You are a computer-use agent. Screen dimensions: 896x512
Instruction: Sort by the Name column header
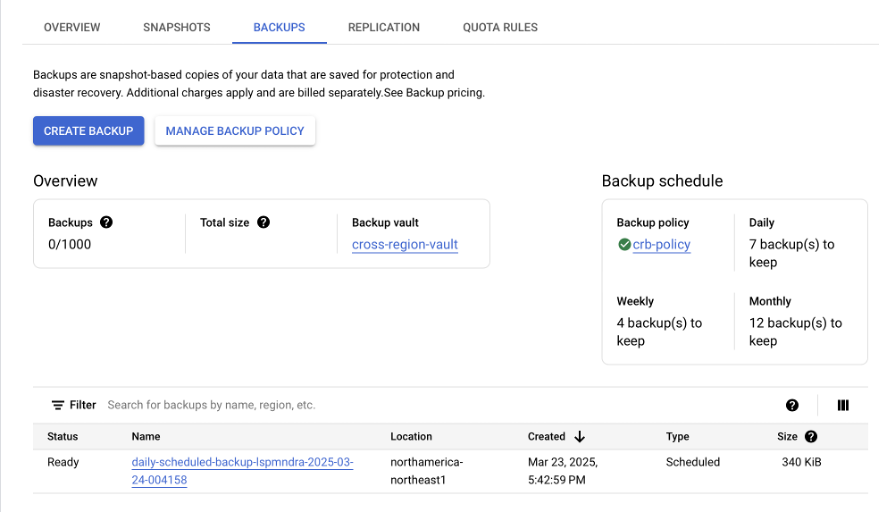click(x=146, y=436)
